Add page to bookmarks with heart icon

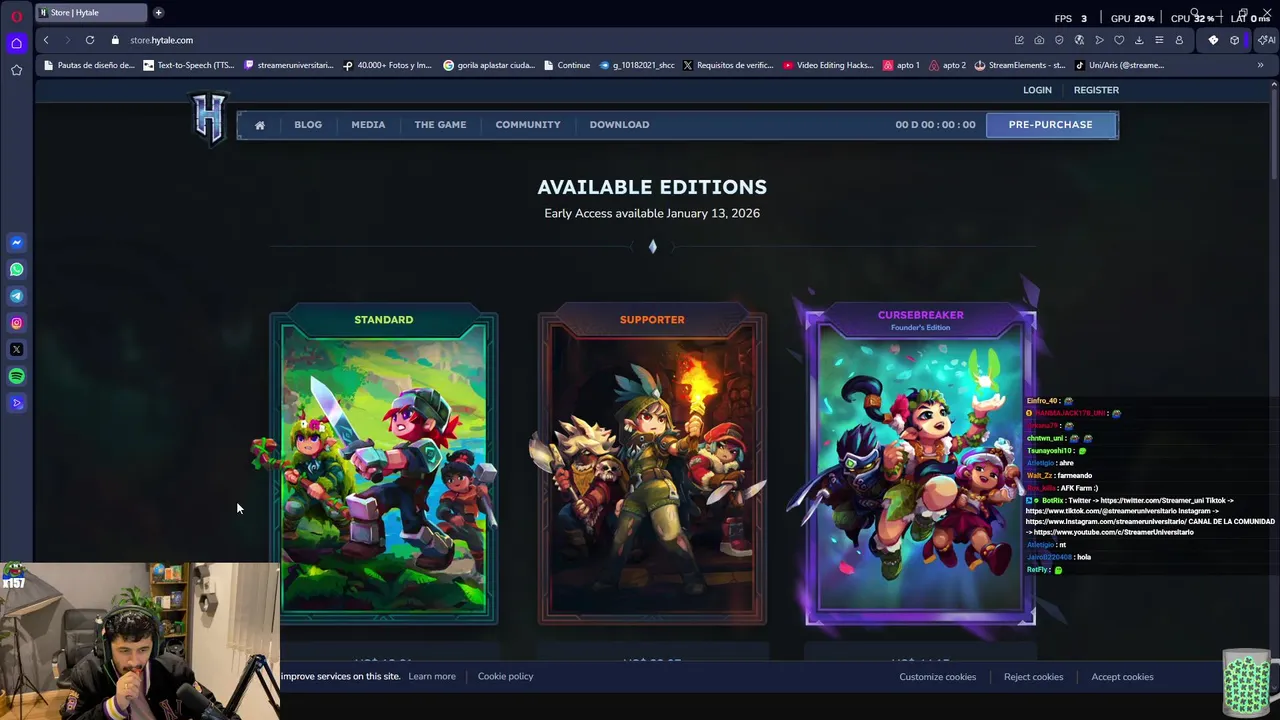[x=1119, y=40]
